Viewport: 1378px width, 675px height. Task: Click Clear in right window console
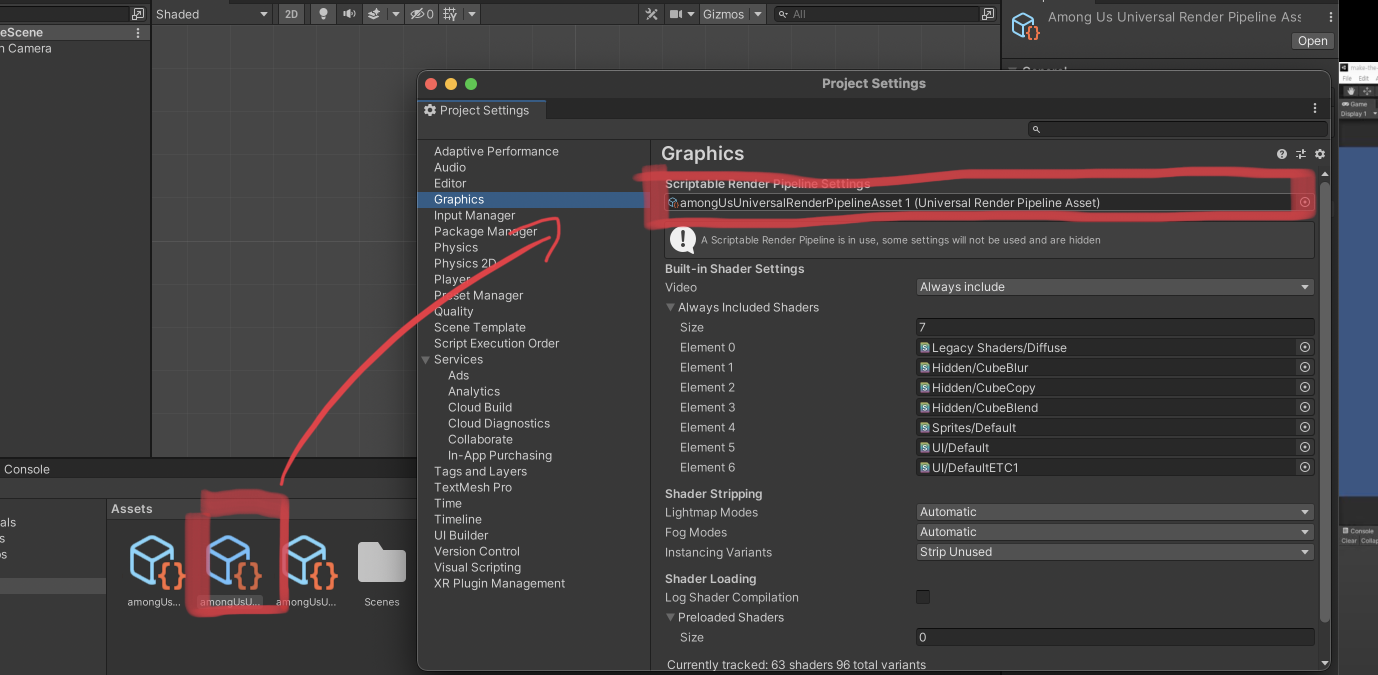point(1348,541)
